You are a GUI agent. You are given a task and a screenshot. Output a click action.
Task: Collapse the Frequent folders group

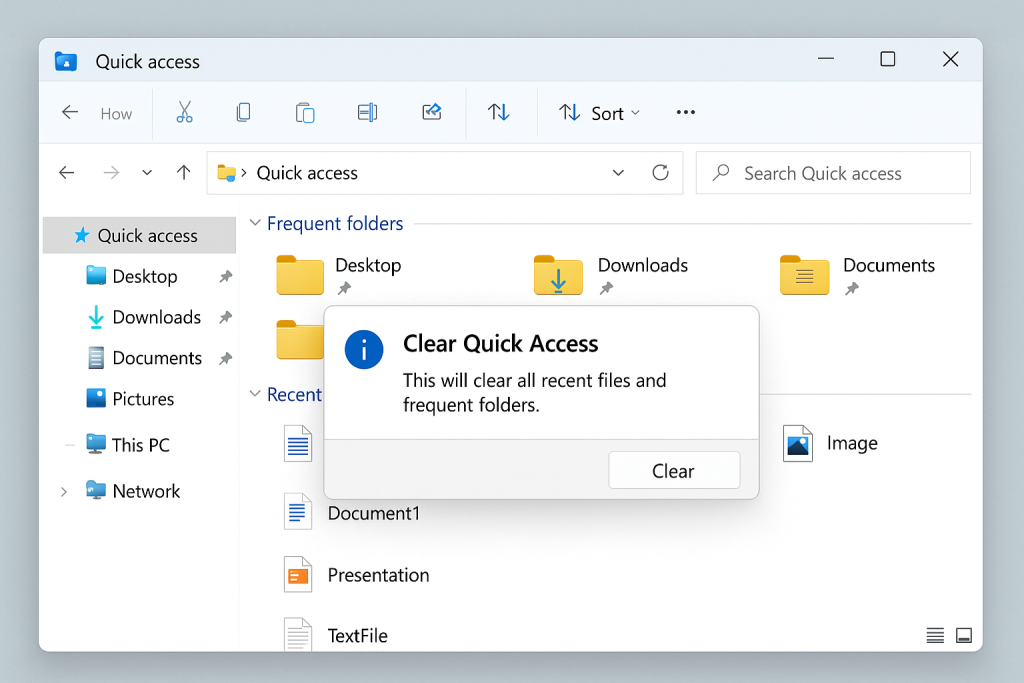(255, 223)
